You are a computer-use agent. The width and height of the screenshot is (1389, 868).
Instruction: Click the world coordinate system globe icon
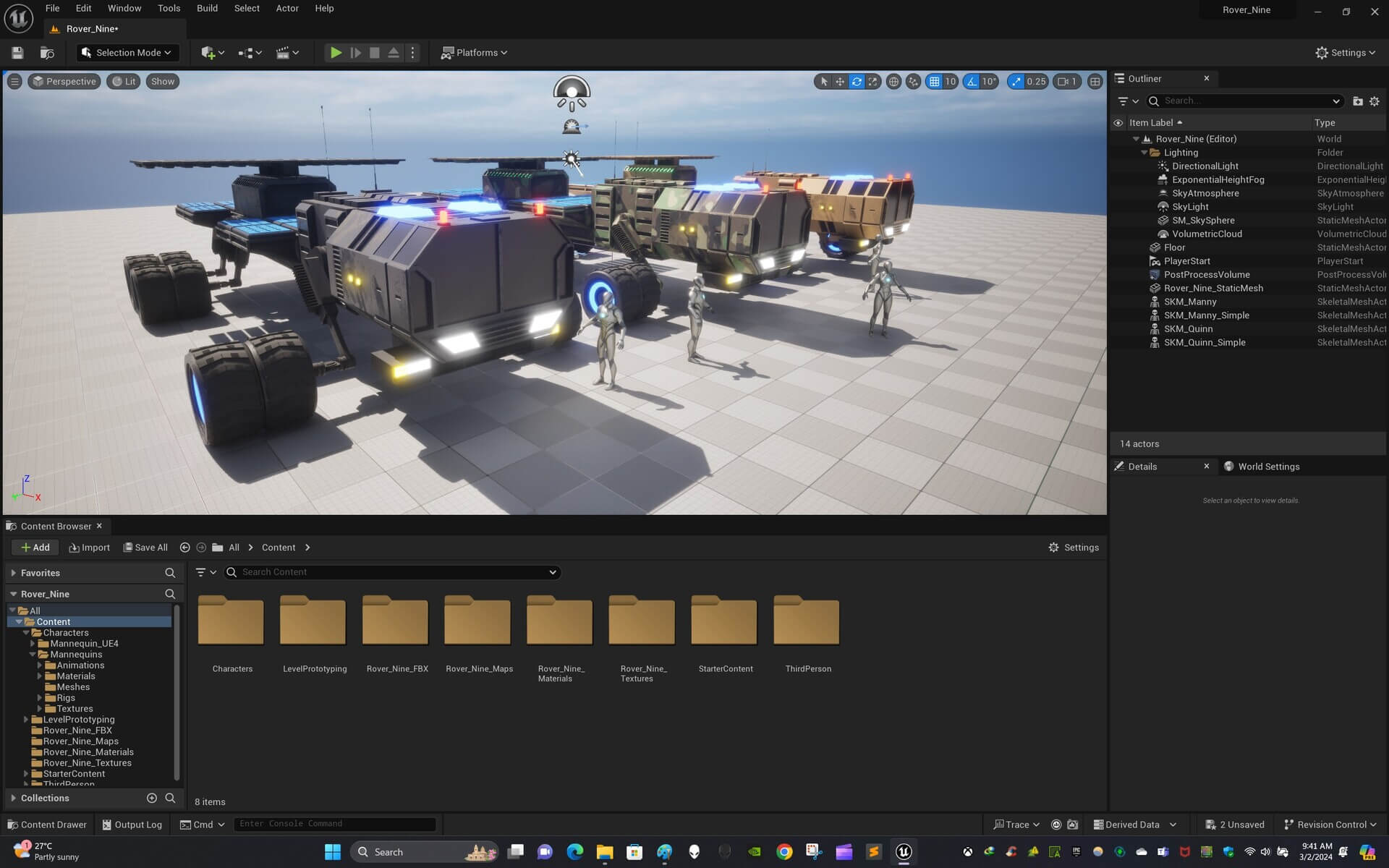[x=894, y=82]
